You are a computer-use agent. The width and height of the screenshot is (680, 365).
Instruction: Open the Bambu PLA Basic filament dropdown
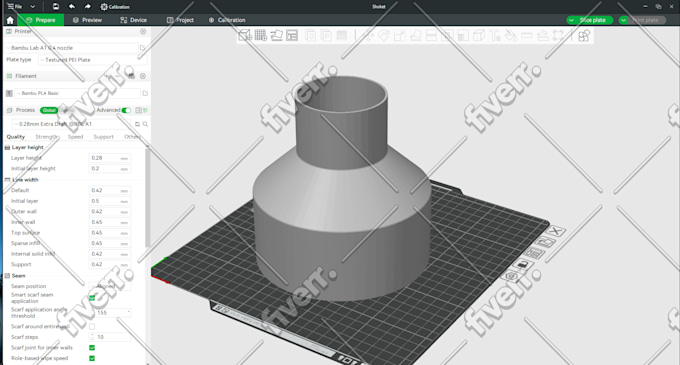[x=78, y=93]
